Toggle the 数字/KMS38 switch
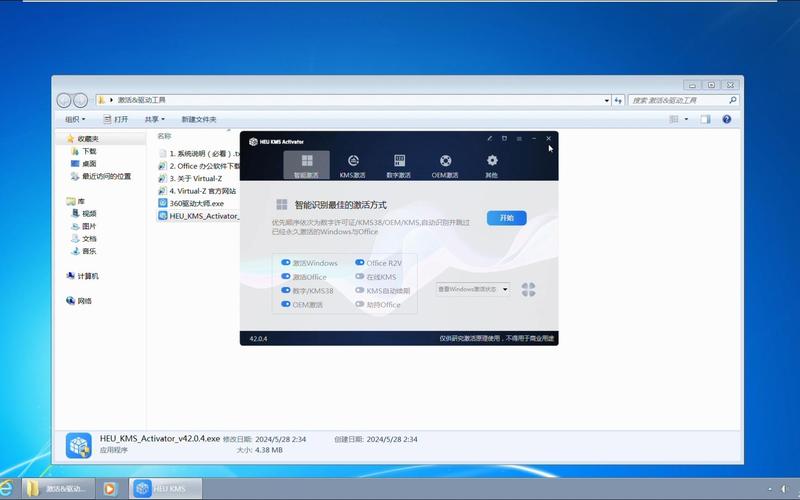Image resolution: width=800 pixels, height=500 pixels. [286, 290]
